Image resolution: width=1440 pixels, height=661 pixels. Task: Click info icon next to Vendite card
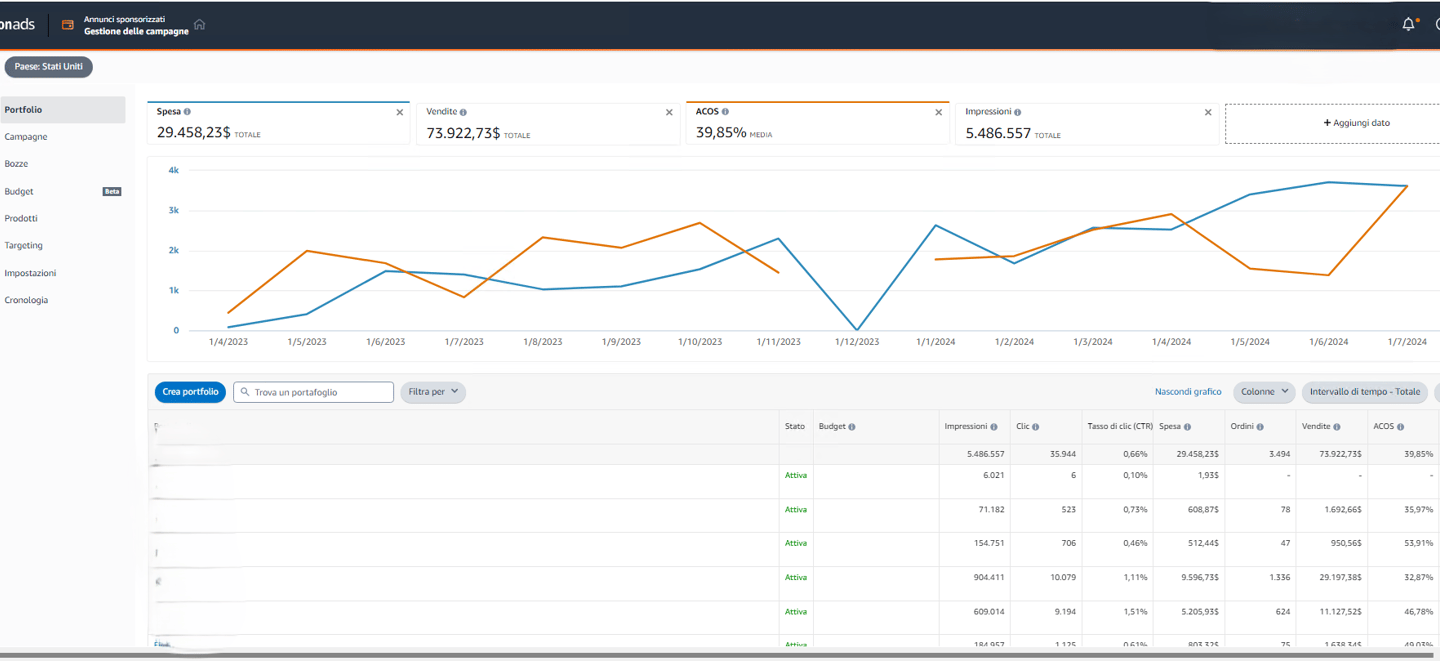point(463,112)
